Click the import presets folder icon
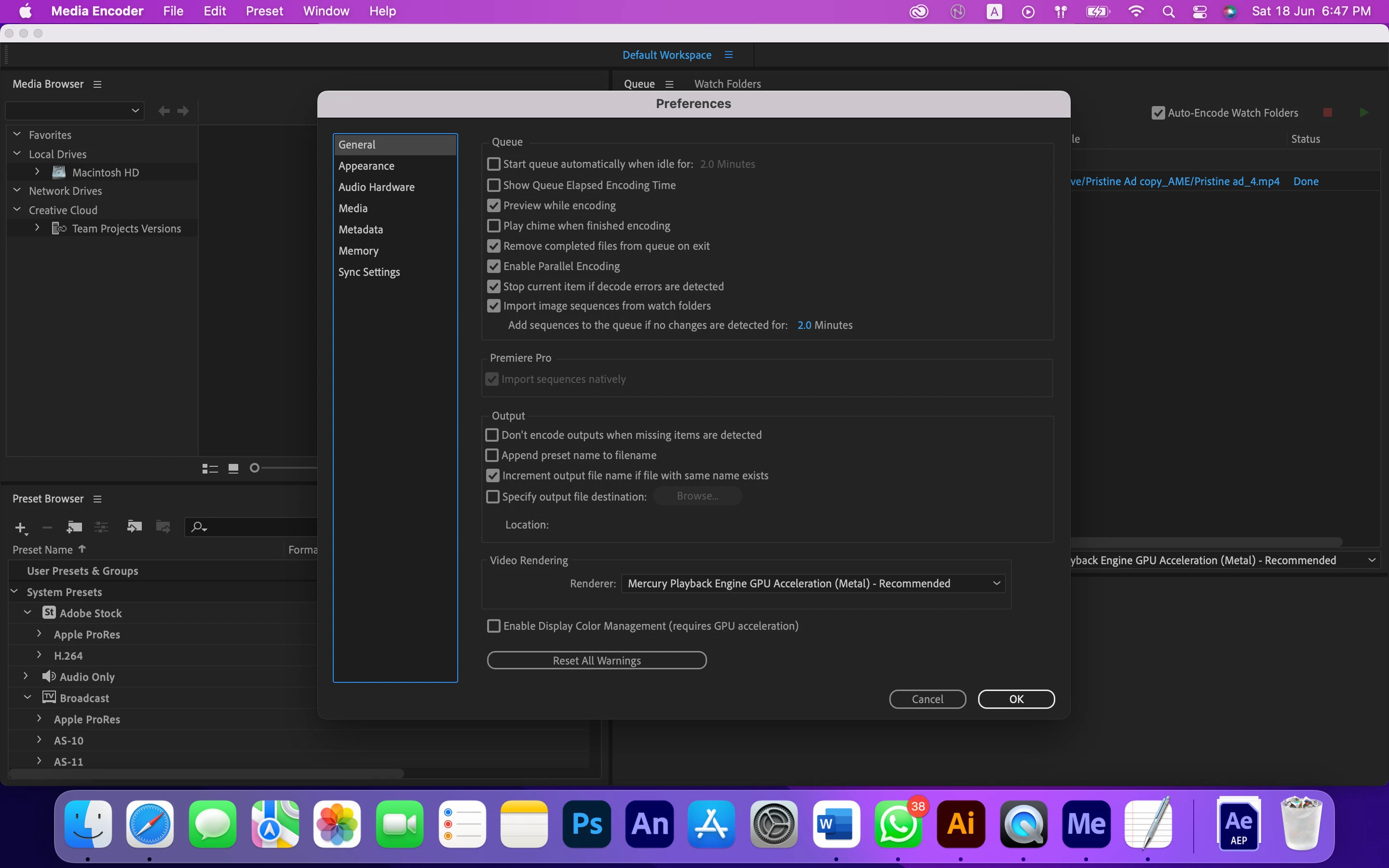 click(x=134, y=527)
